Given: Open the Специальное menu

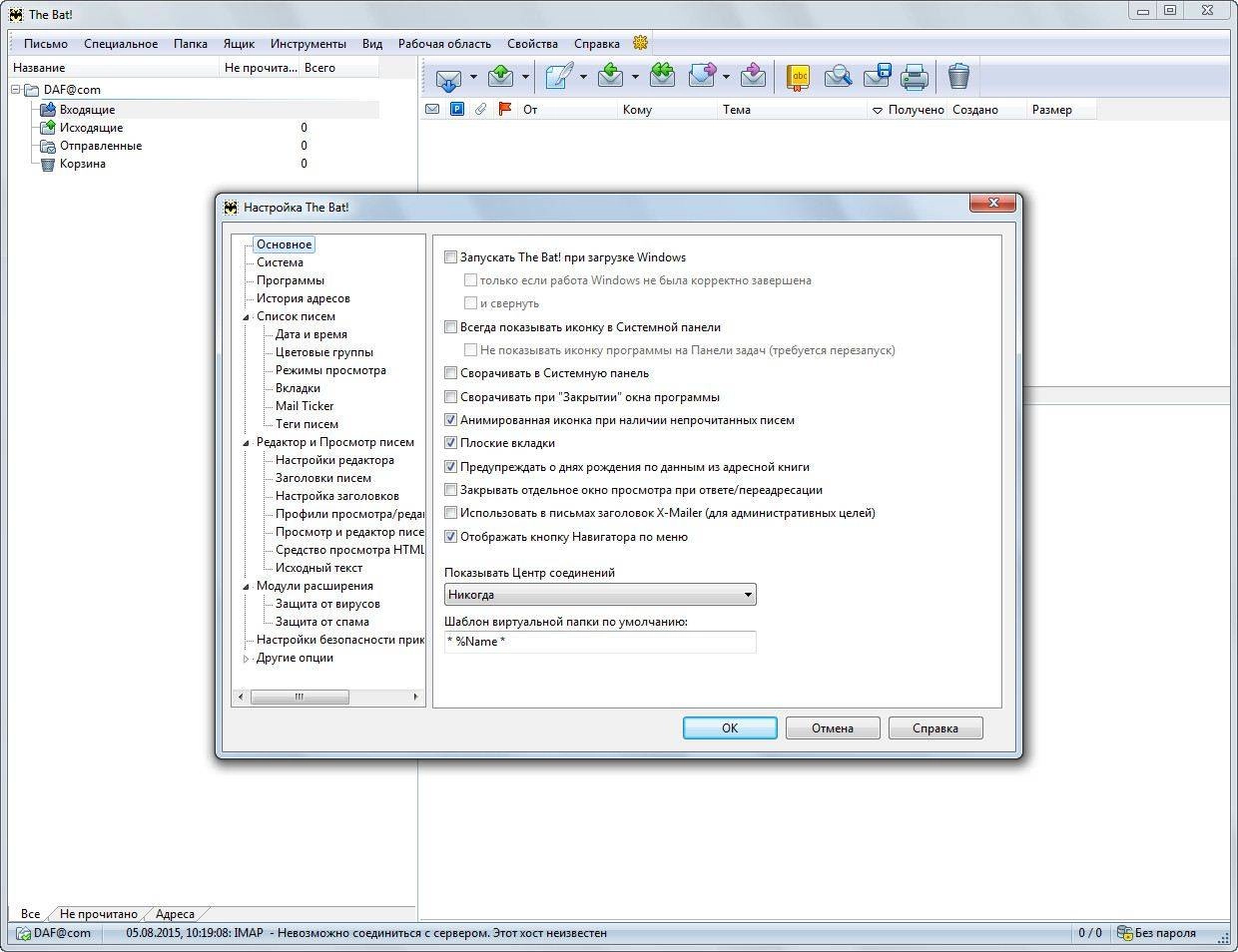Looking at the screenshot, I should (x=121, y=44).
